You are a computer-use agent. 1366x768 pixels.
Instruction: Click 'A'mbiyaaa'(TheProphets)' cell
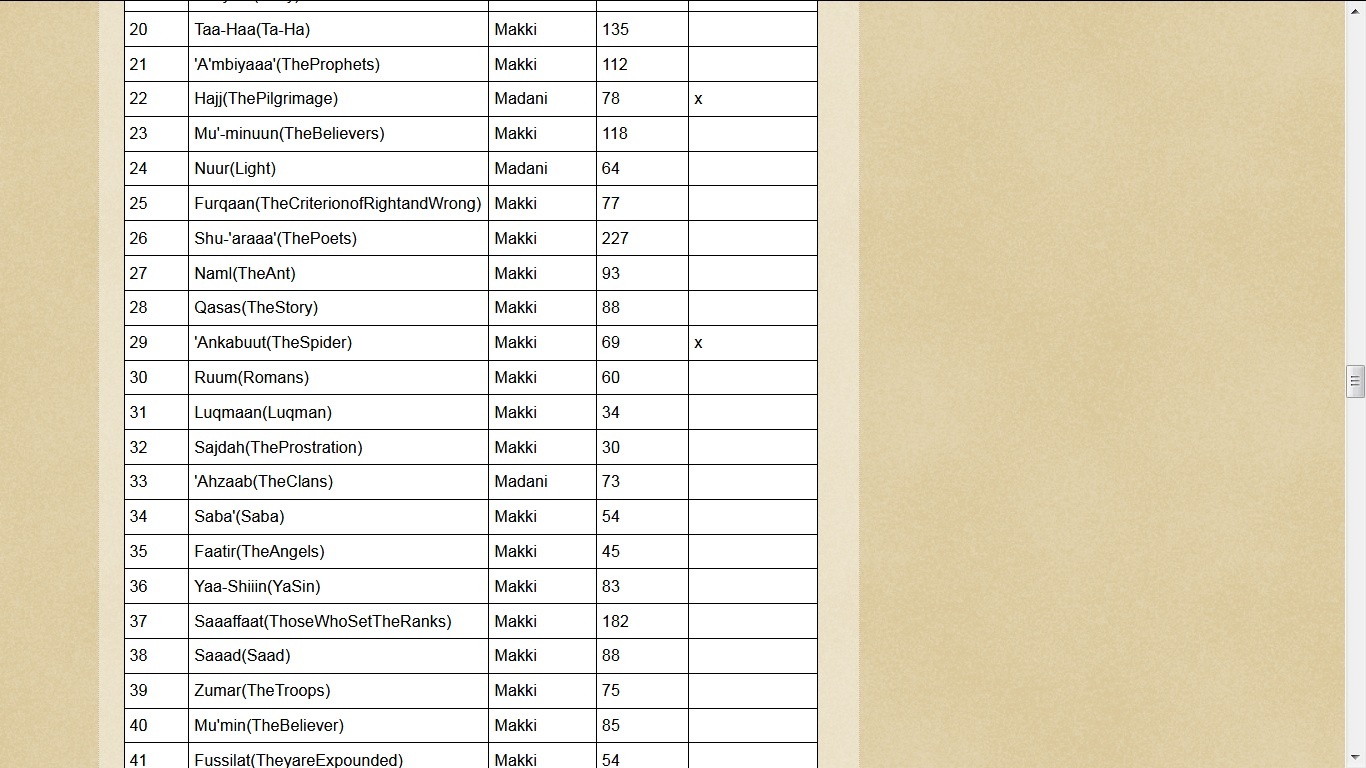(338, 64)
